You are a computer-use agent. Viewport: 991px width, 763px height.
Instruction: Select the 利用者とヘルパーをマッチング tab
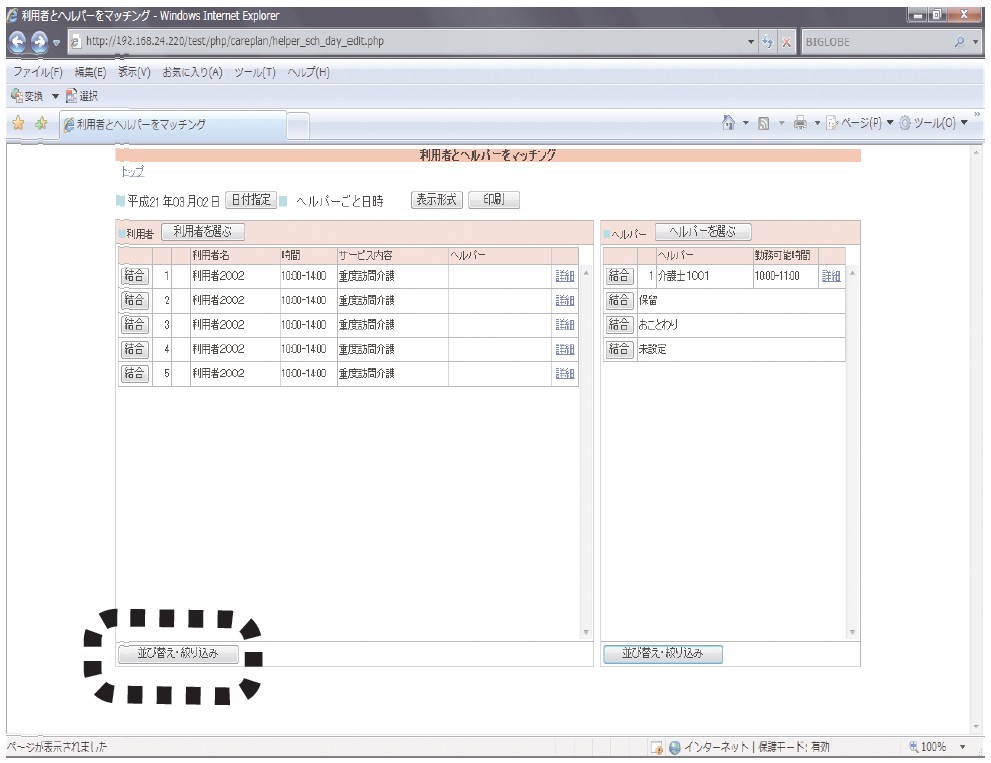pos(173,125)
